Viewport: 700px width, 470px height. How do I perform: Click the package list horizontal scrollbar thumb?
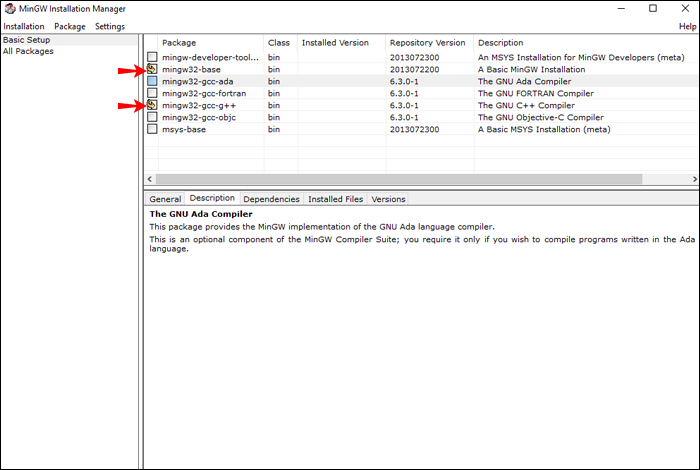(399, 179)
